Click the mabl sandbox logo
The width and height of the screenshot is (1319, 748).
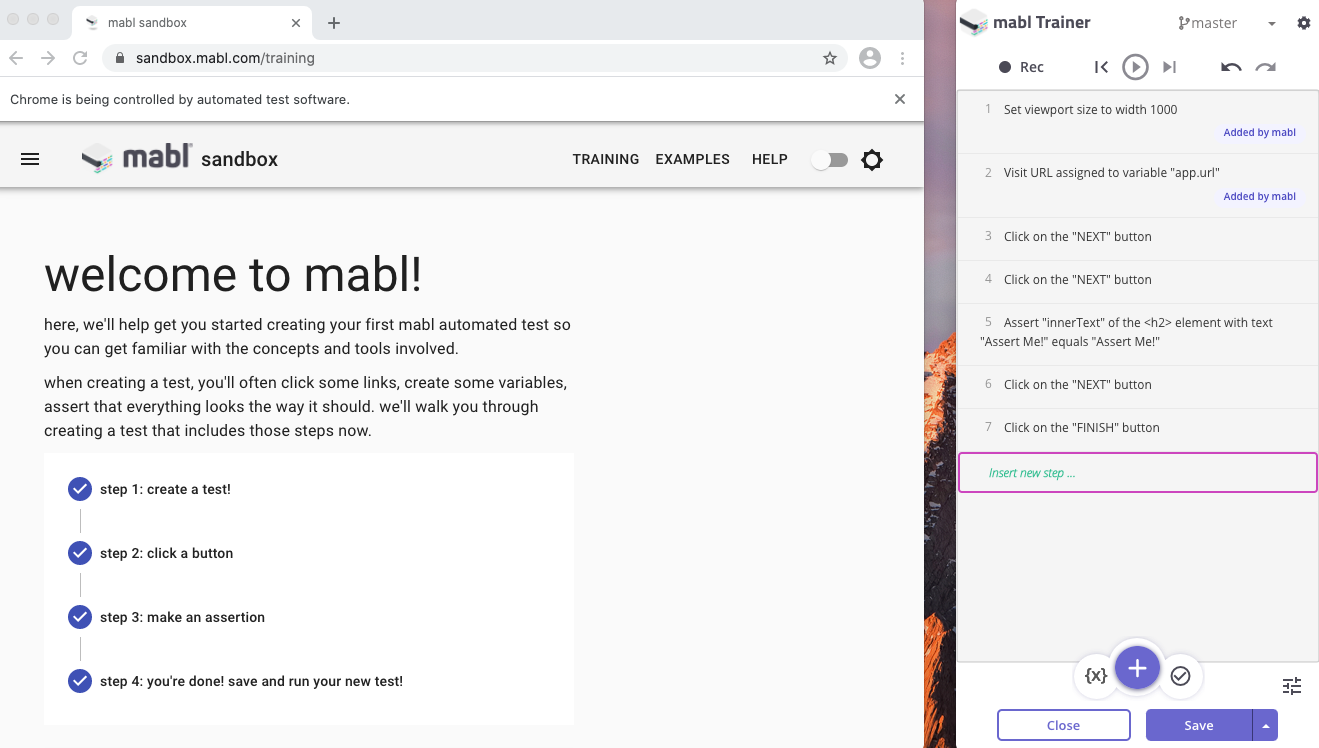180,159
